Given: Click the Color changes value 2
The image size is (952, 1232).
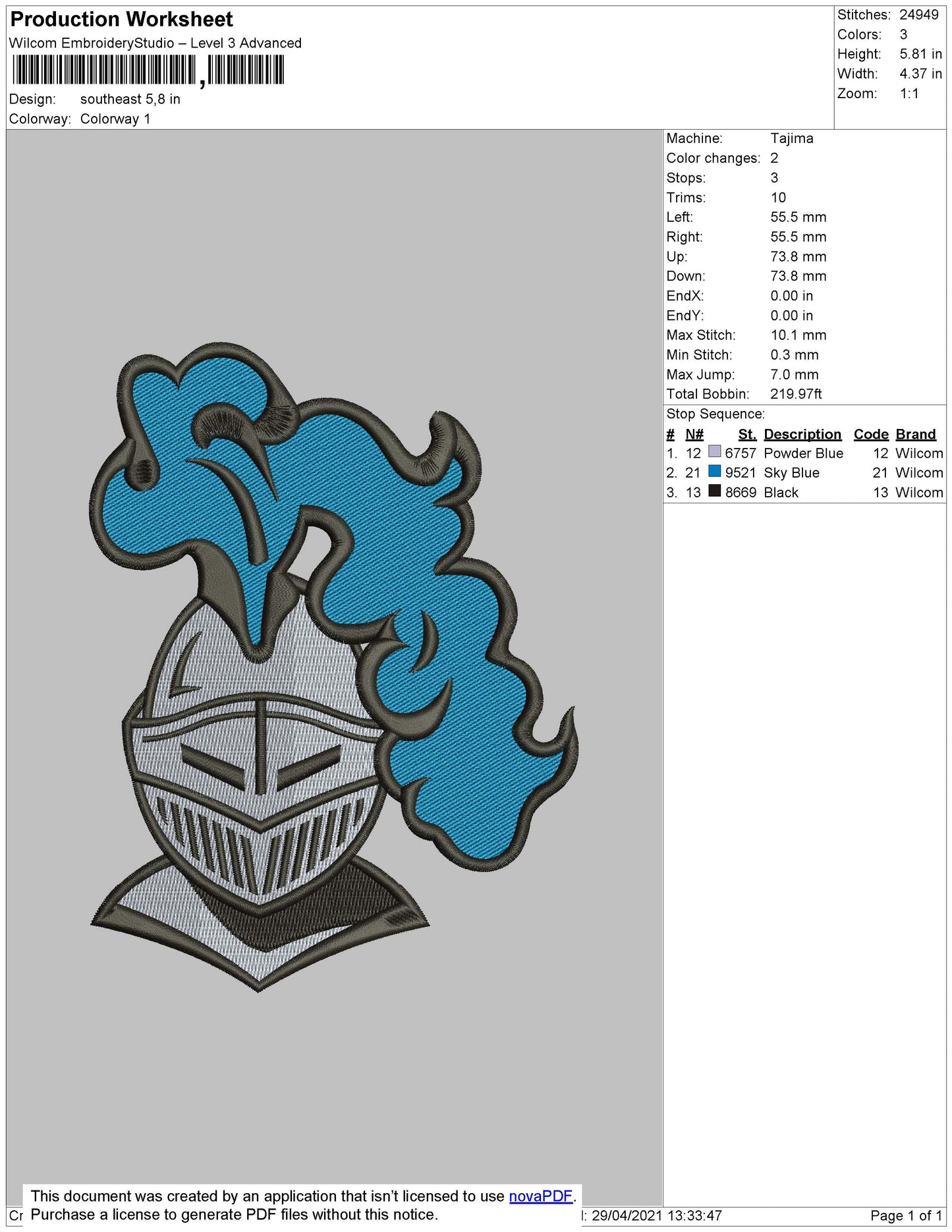Looking at the screenshot, I should point(774,159).
